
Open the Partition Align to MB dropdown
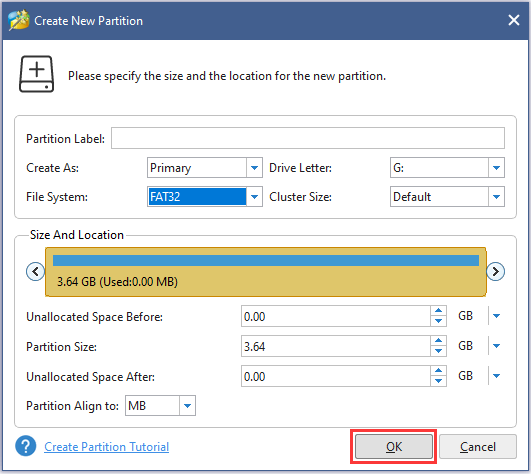[x=187, y=406]
